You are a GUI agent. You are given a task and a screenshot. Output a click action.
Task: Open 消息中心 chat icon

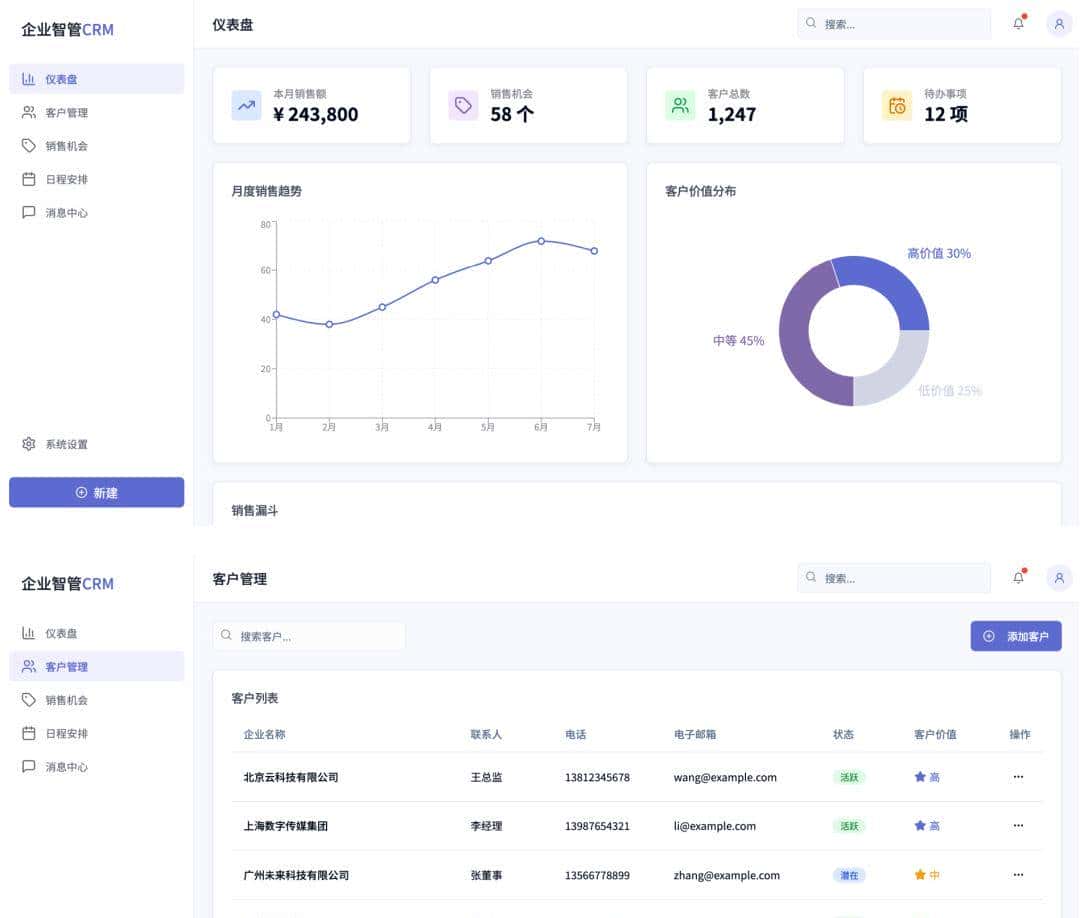pyautogui.click(x=30, y=212)
